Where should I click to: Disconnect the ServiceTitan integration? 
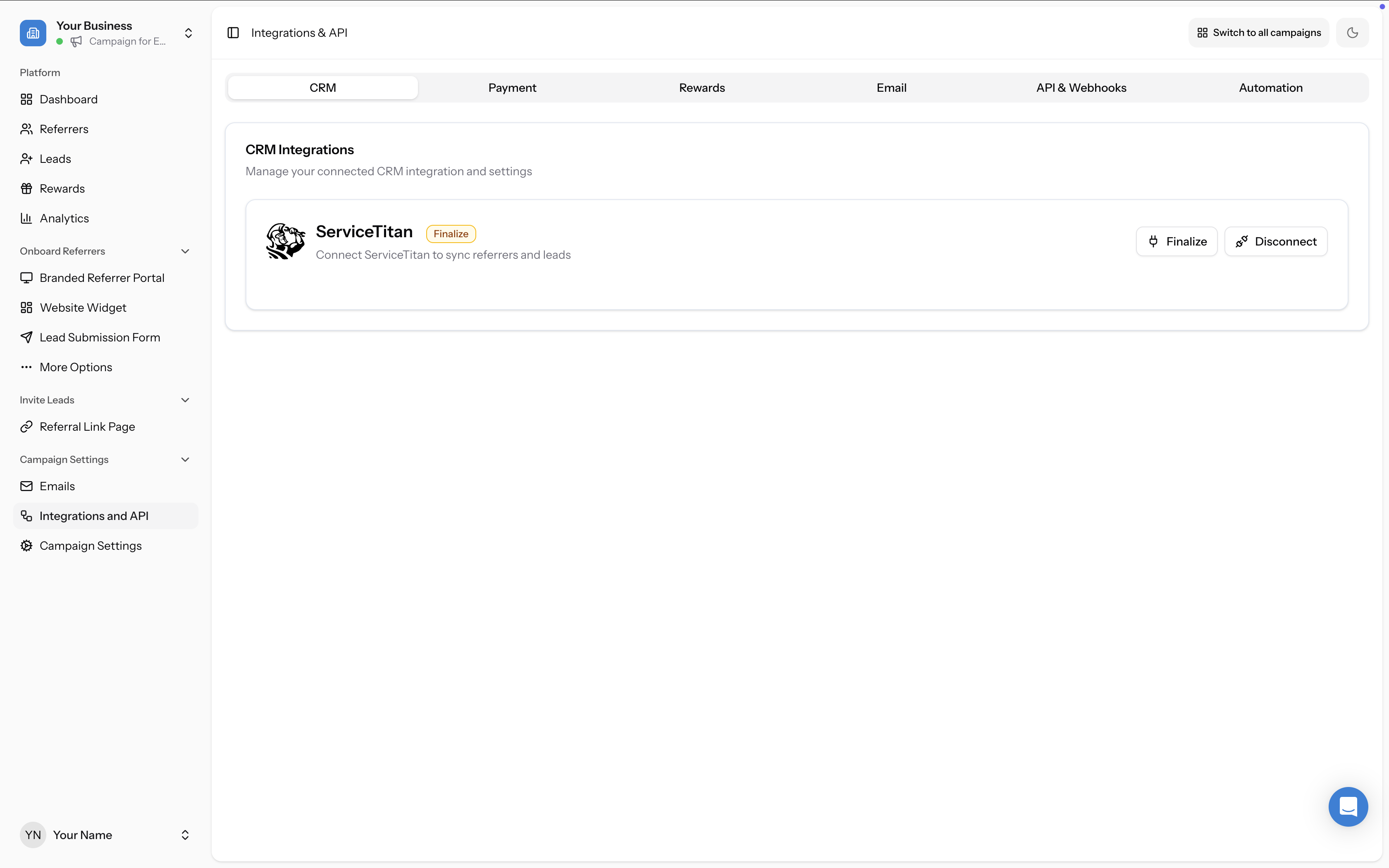pos(1275,241)
